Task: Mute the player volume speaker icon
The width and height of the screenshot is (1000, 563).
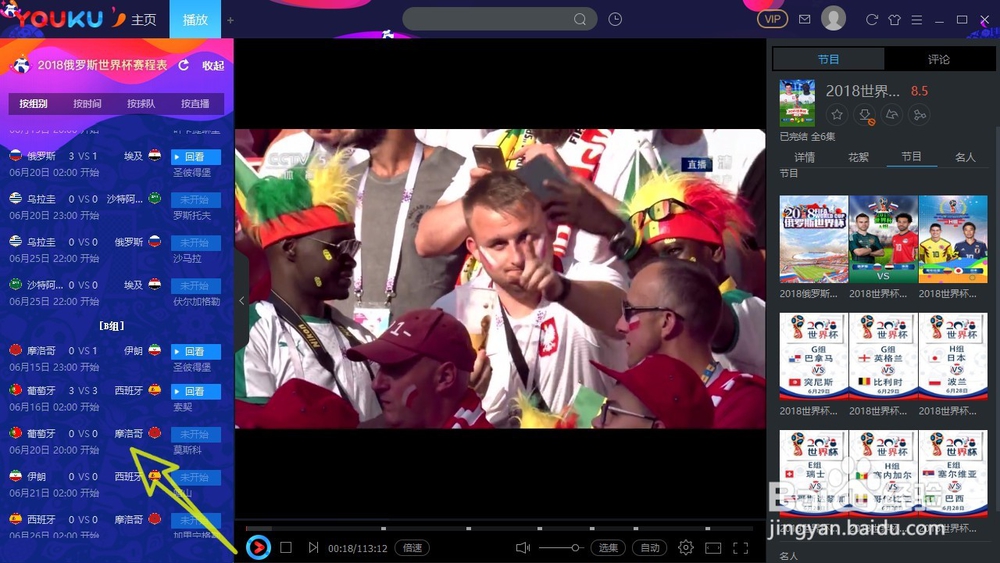Action: [522, 548]
